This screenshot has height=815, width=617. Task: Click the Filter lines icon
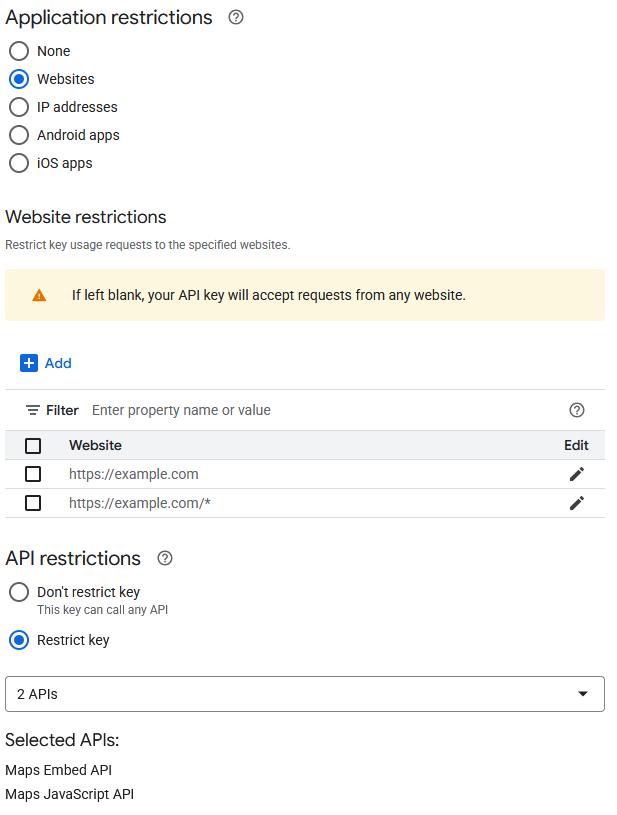pos(33,410)
